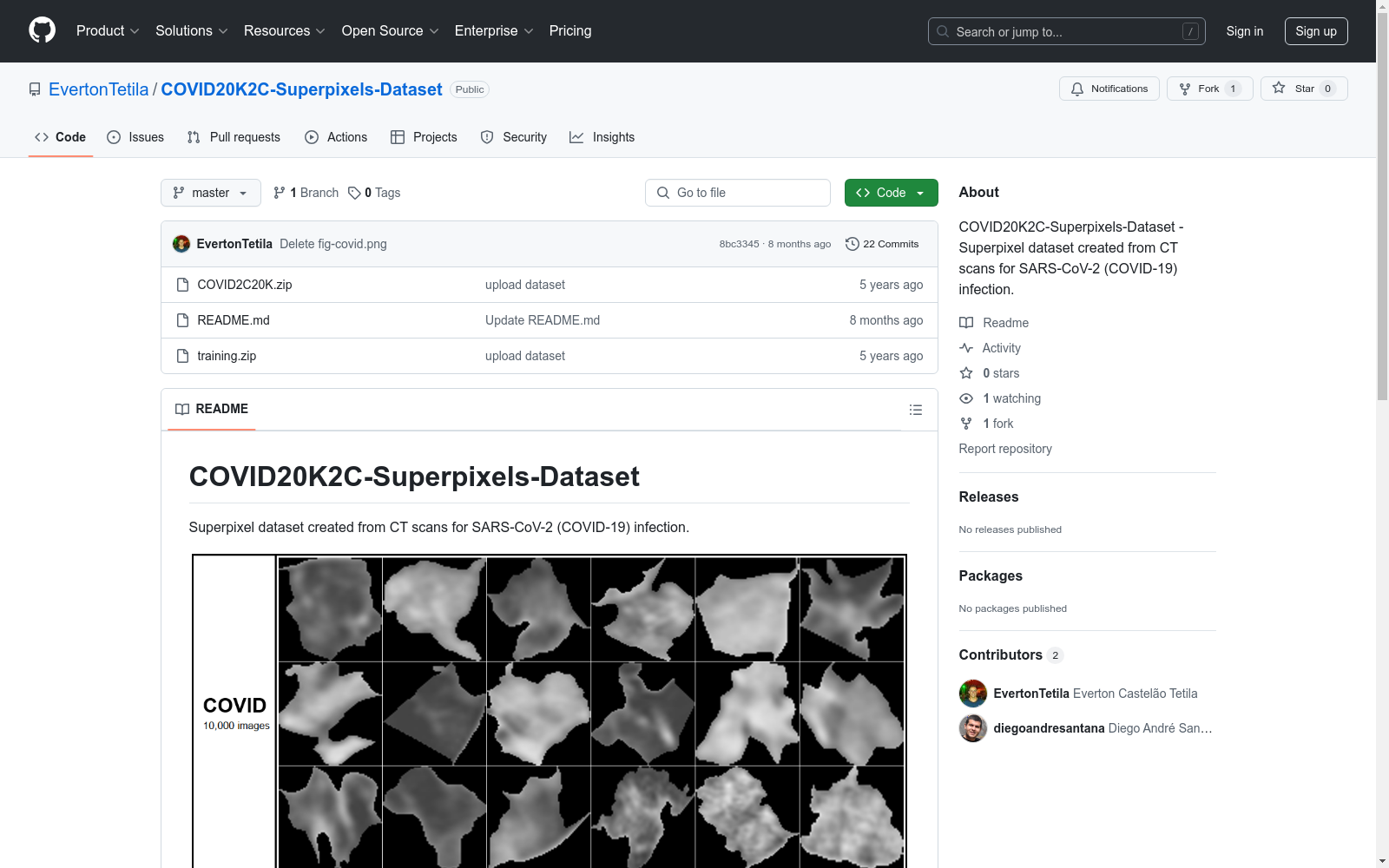Open the green Code dropdown button
The image size is (1389, 868).
(x=891, y=193)
